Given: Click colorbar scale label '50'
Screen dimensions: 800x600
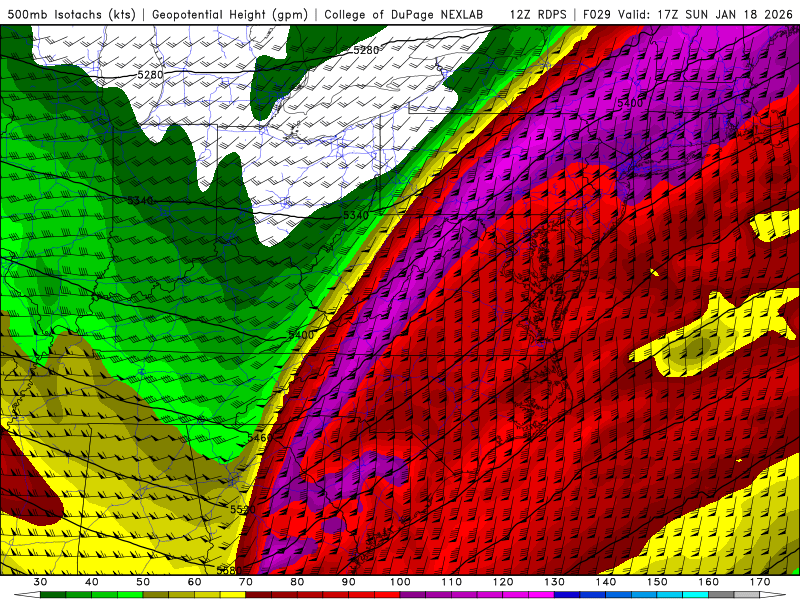Looking at the screenshot, I should (143, 582).
